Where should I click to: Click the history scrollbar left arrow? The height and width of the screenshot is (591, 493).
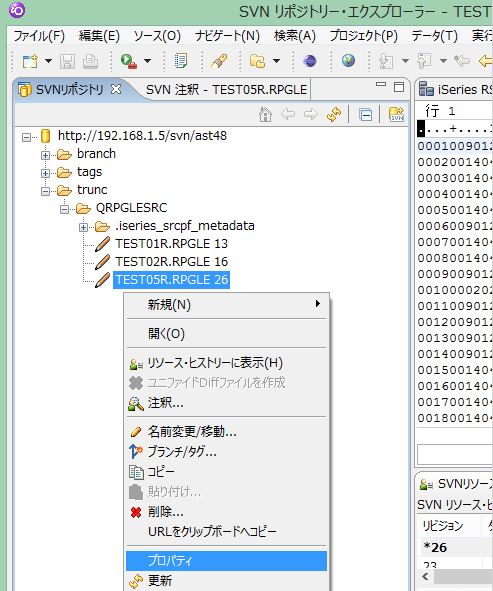click(x=426, y=577)
